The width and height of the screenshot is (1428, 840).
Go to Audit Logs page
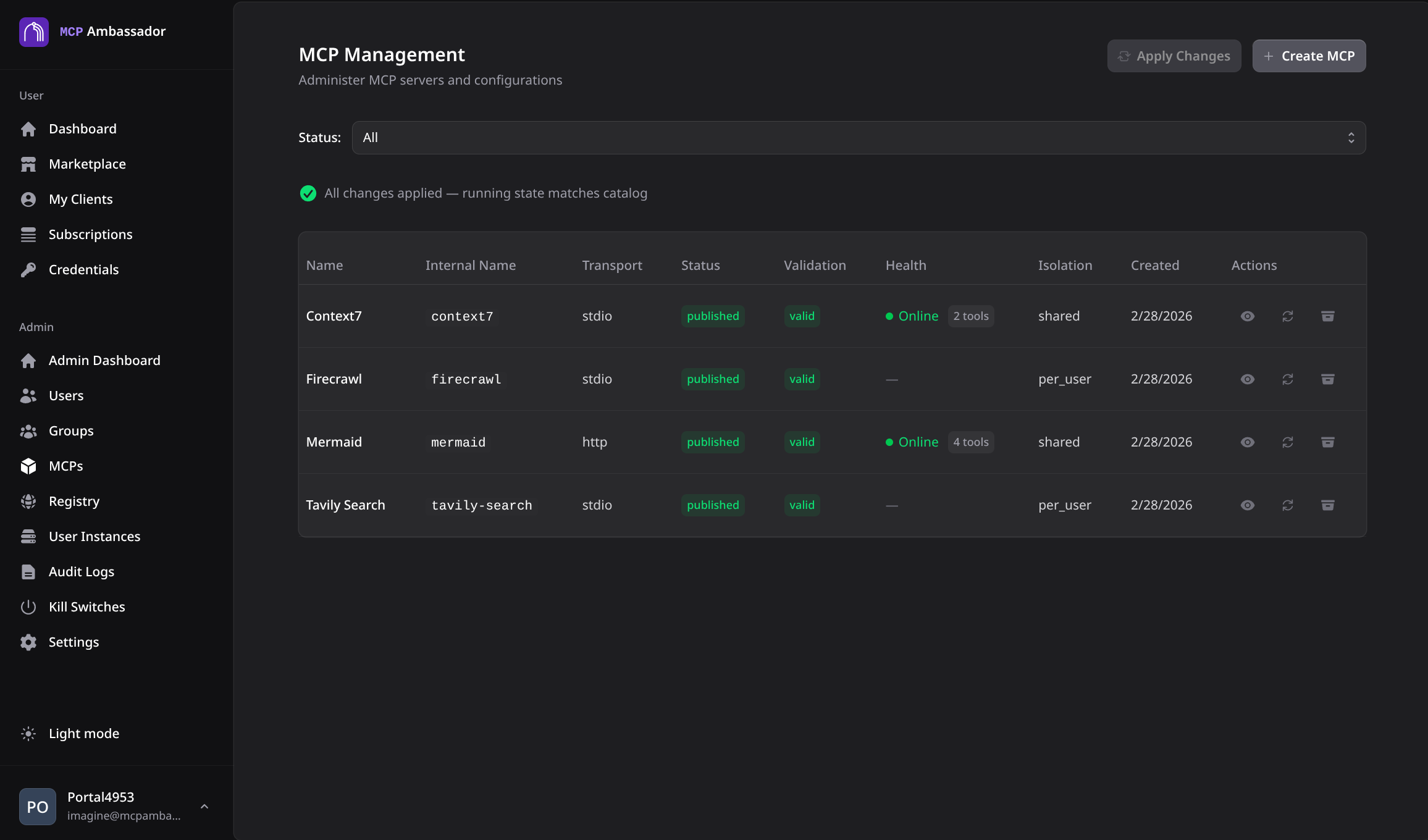coord(81,572)
